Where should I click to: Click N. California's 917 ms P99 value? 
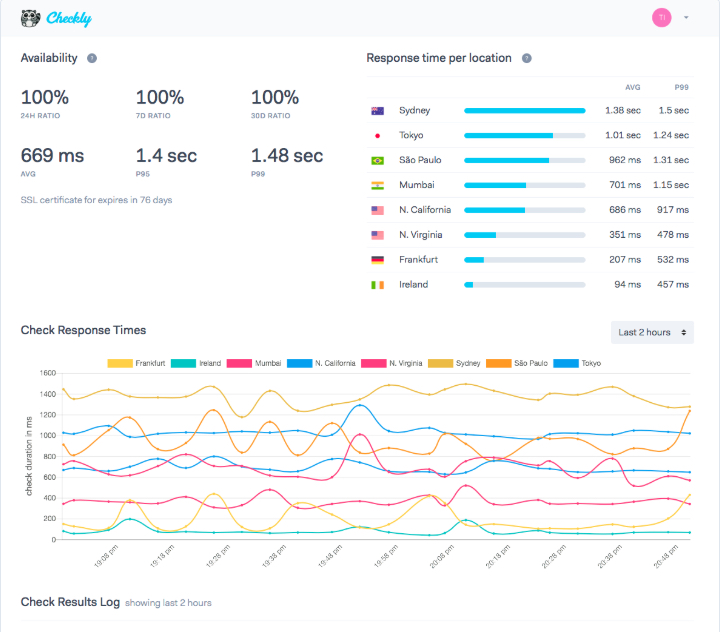(x=673, y=210)
